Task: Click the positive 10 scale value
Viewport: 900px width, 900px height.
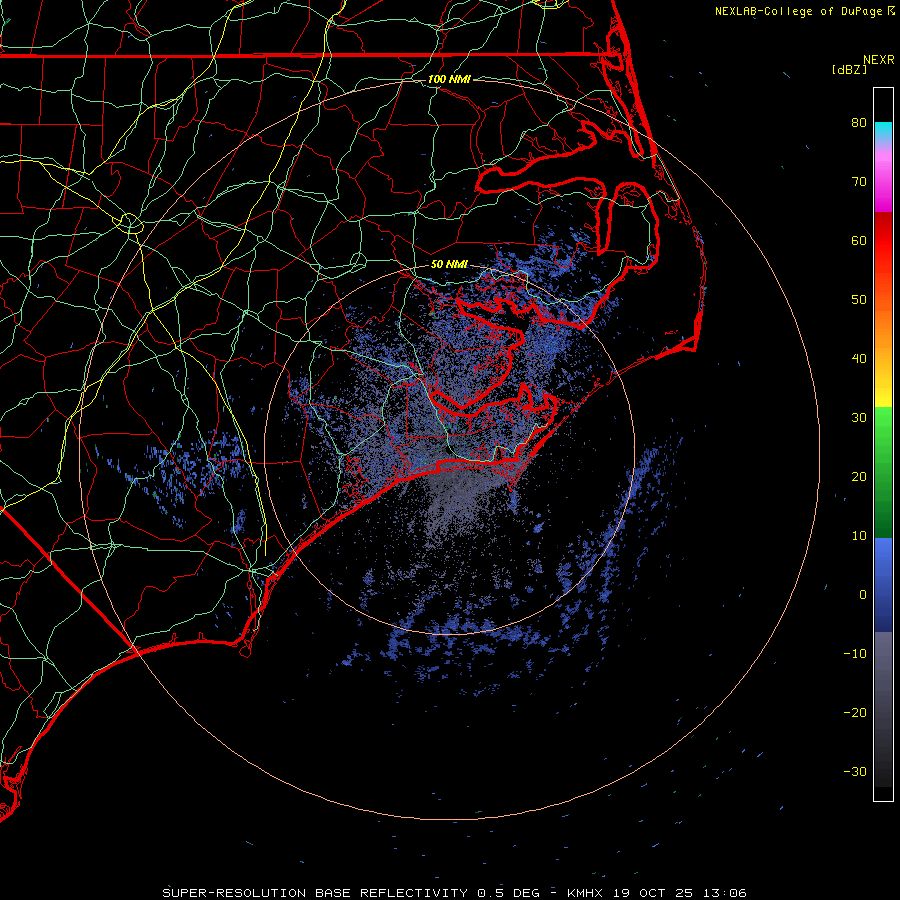Action: tap(859, 536)
